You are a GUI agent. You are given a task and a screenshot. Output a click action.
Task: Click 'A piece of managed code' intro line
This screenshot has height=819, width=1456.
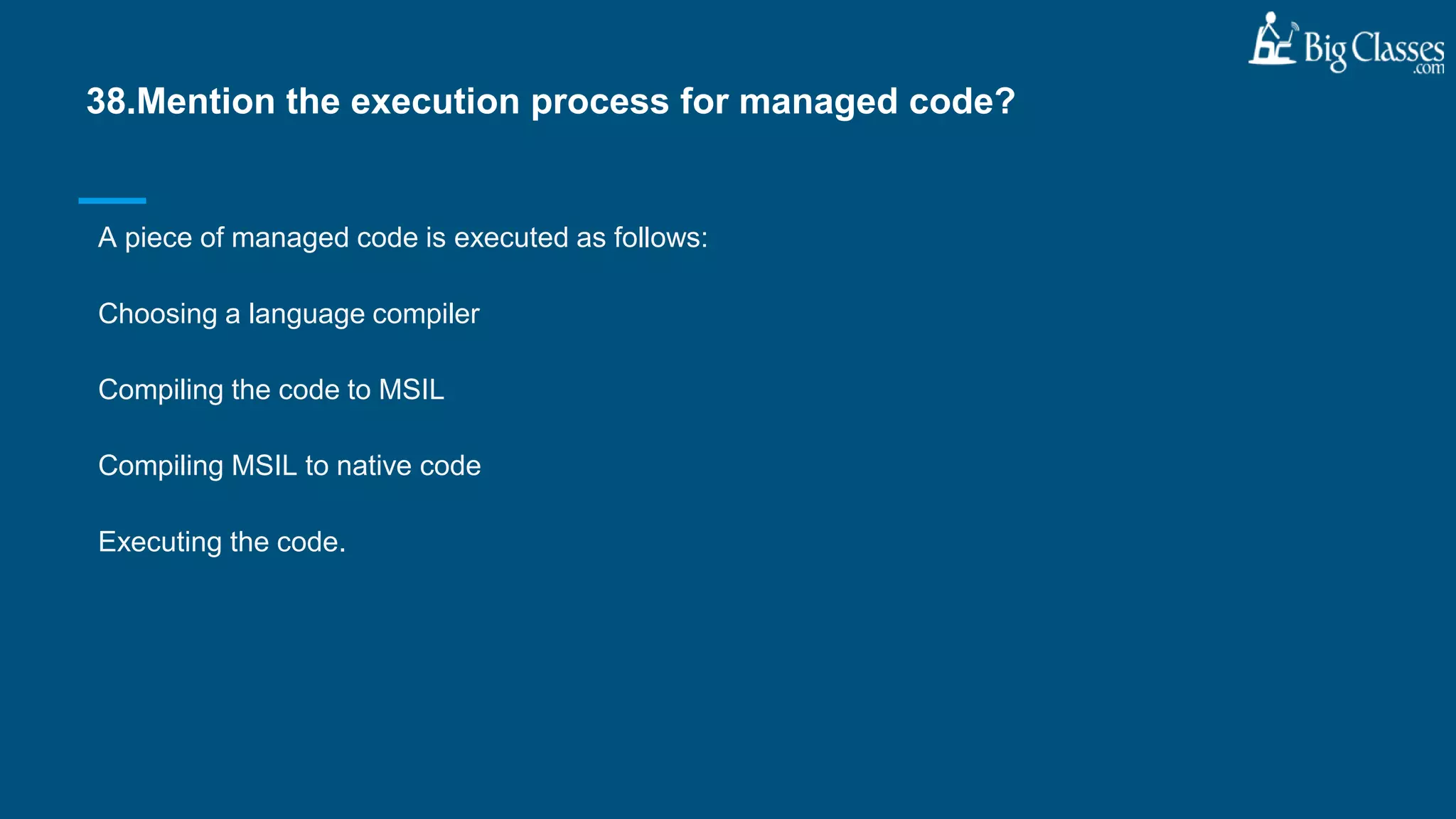(403, 238)
